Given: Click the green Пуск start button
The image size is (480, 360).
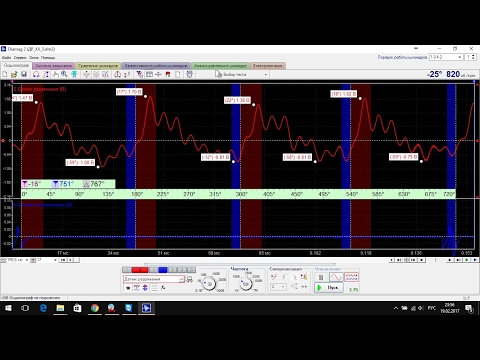Looking at the screenshot, I should coord(329,287).
